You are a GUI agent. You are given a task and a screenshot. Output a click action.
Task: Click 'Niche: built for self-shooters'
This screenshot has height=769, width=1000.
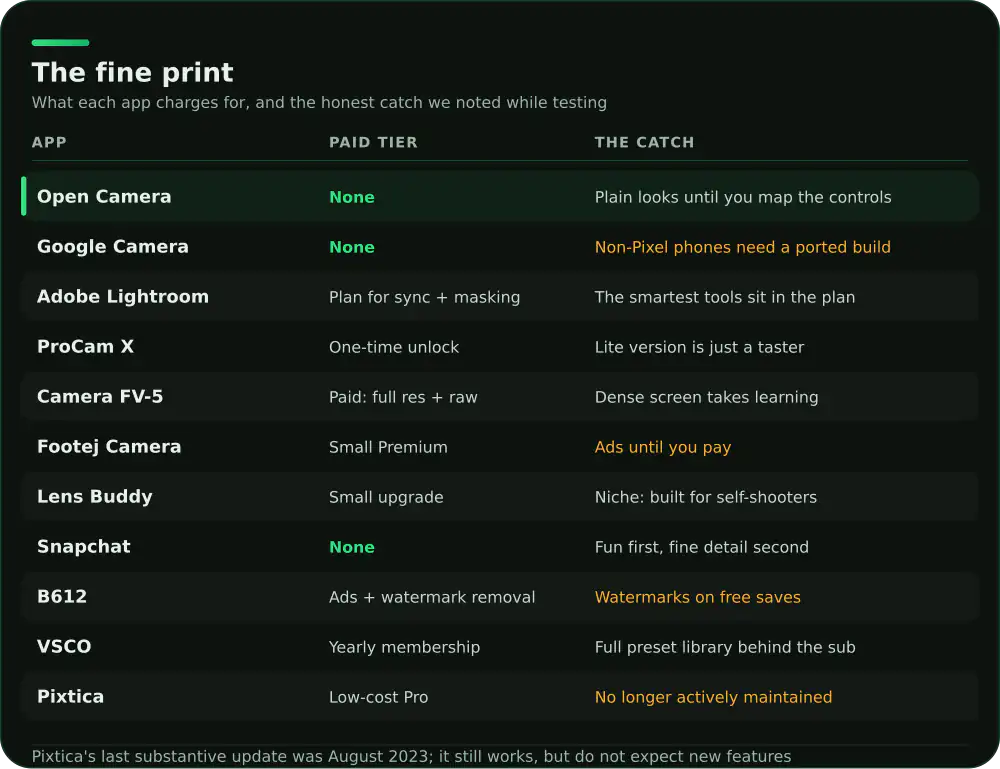point(706,497)
